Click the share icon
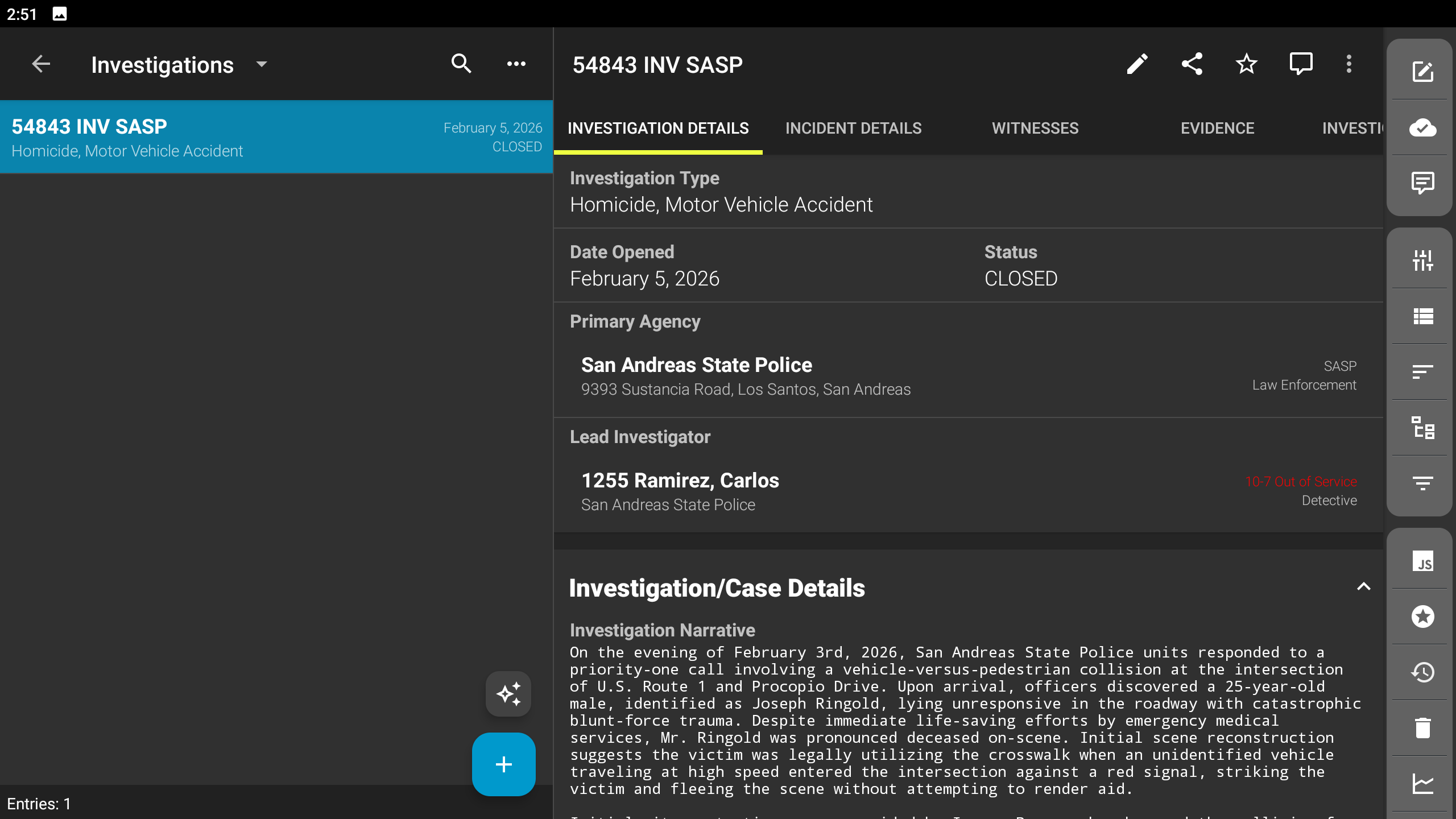The width and height of the screenshot is (1456, 819). pyautogui.click(x=1192, y=64)
